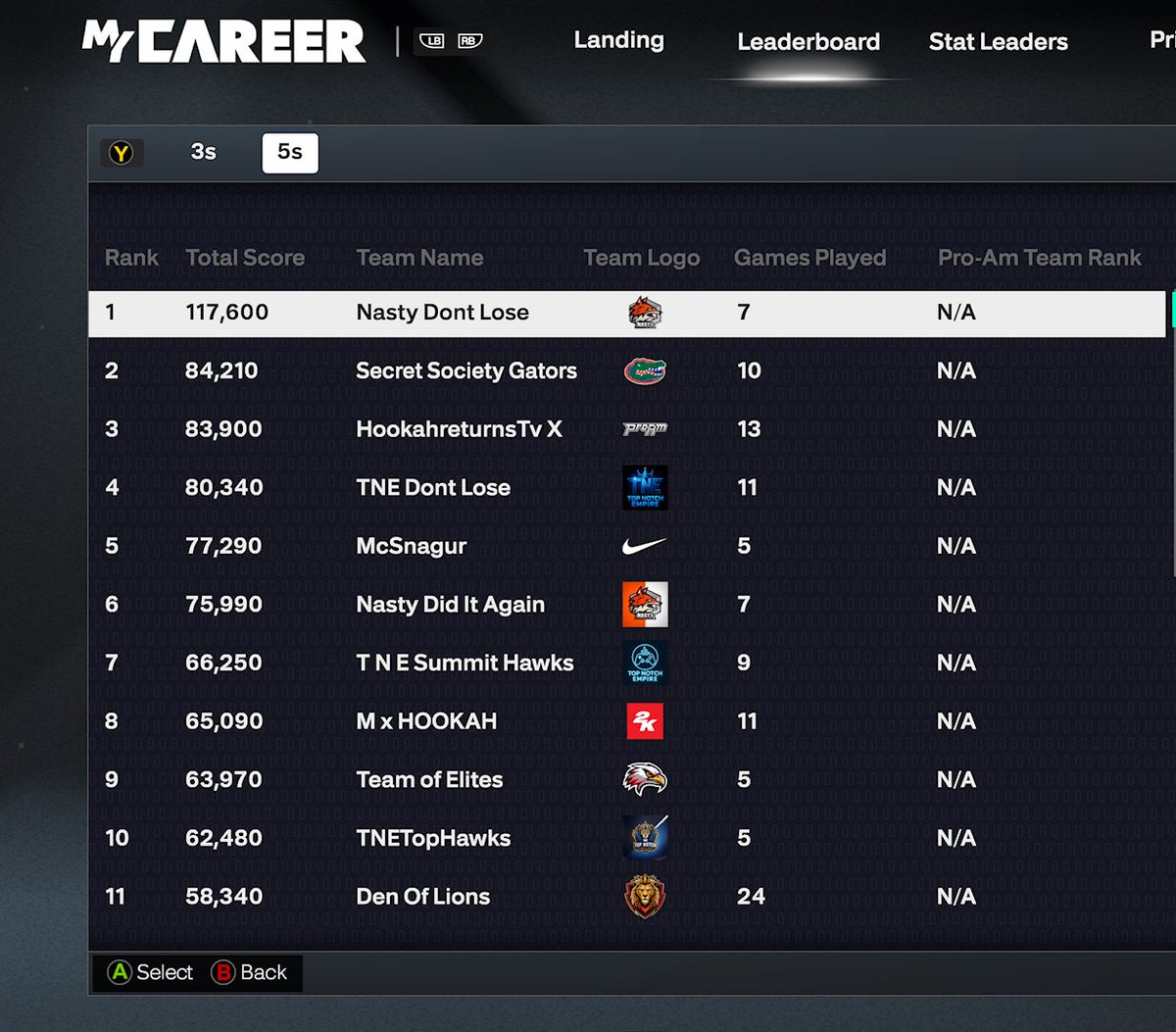Click the total score 58,340
Screen dimensions: 1176x1032
coord(223,896)
